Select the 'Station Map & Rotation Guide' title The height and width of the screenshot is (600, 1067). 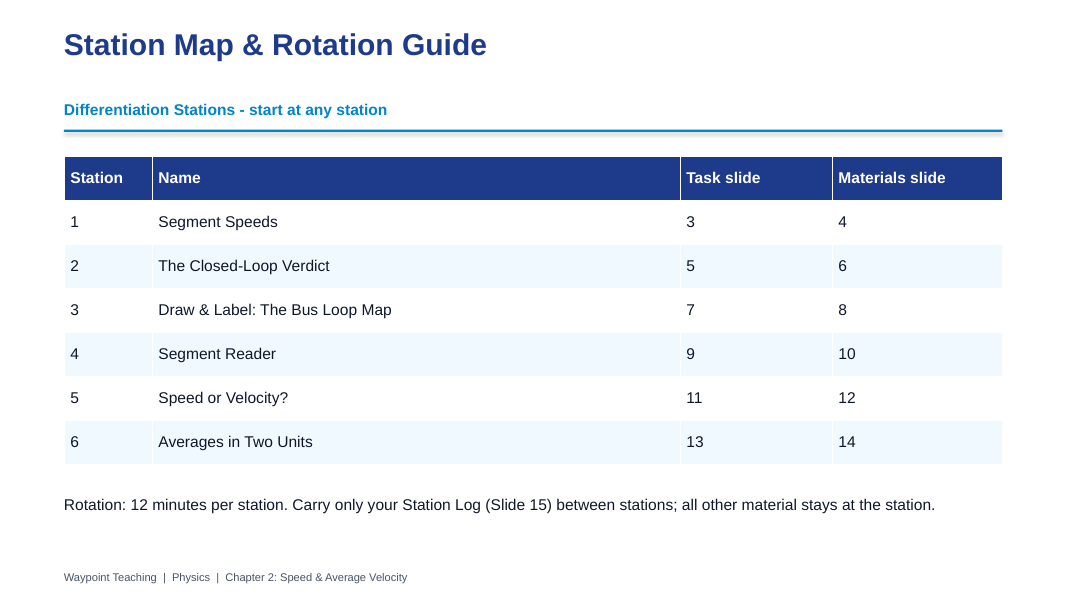click(x=275, y=46)
